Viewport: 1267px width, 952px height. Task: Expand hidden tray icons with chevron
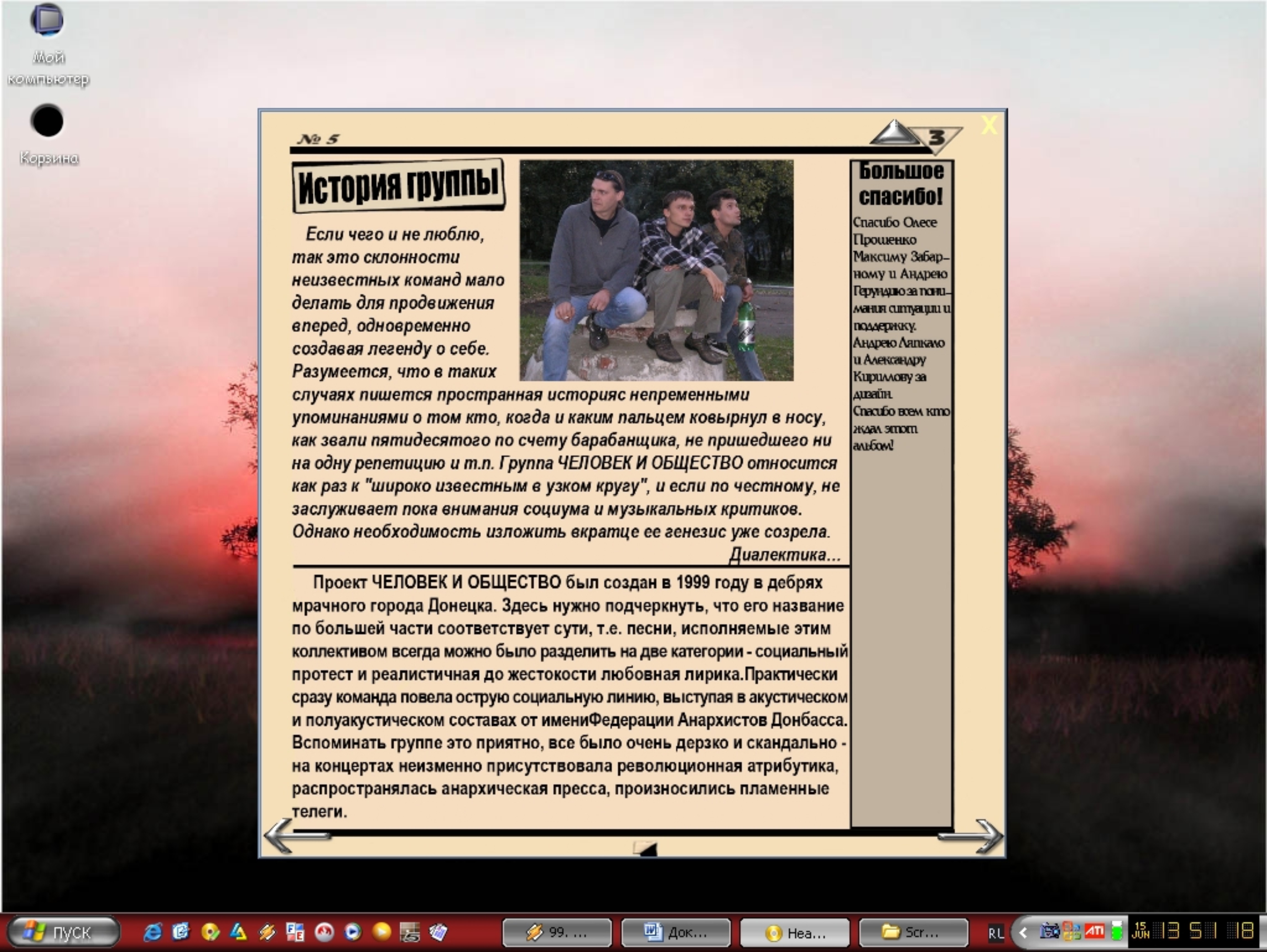[x=1022, y=932]
